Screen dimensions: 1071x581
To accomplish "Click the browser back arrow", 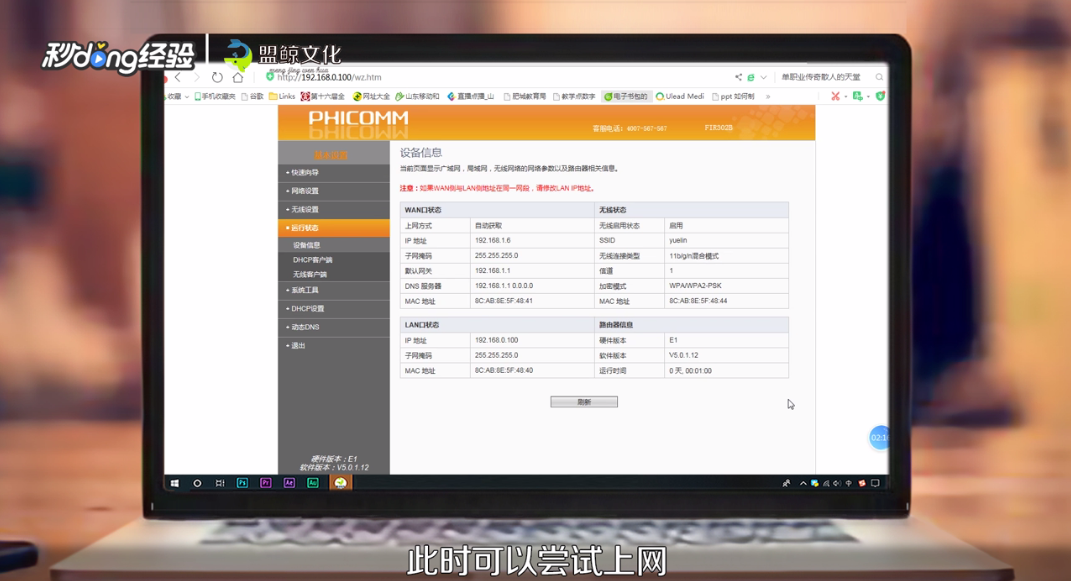I will click(178, 77).
